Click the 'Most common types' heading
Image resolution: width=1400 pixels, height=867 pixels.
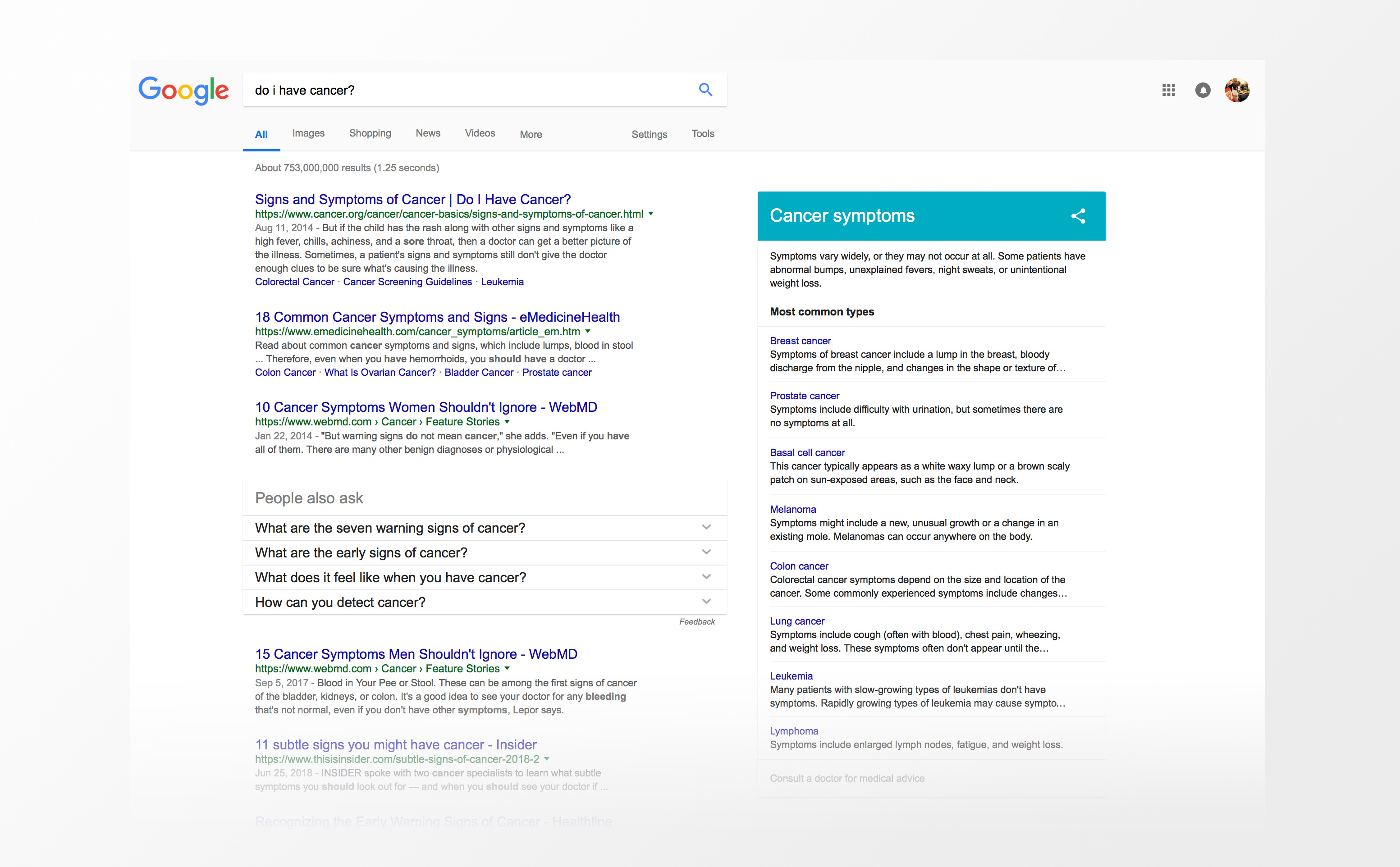click(x=822, y=311)
